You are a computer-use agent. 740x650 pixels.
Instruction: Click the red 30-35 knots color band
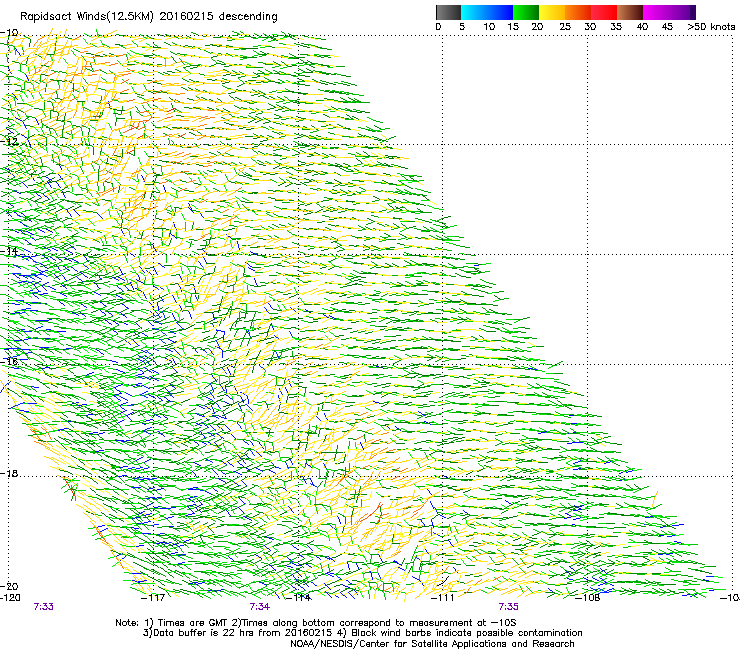[604, 12]
